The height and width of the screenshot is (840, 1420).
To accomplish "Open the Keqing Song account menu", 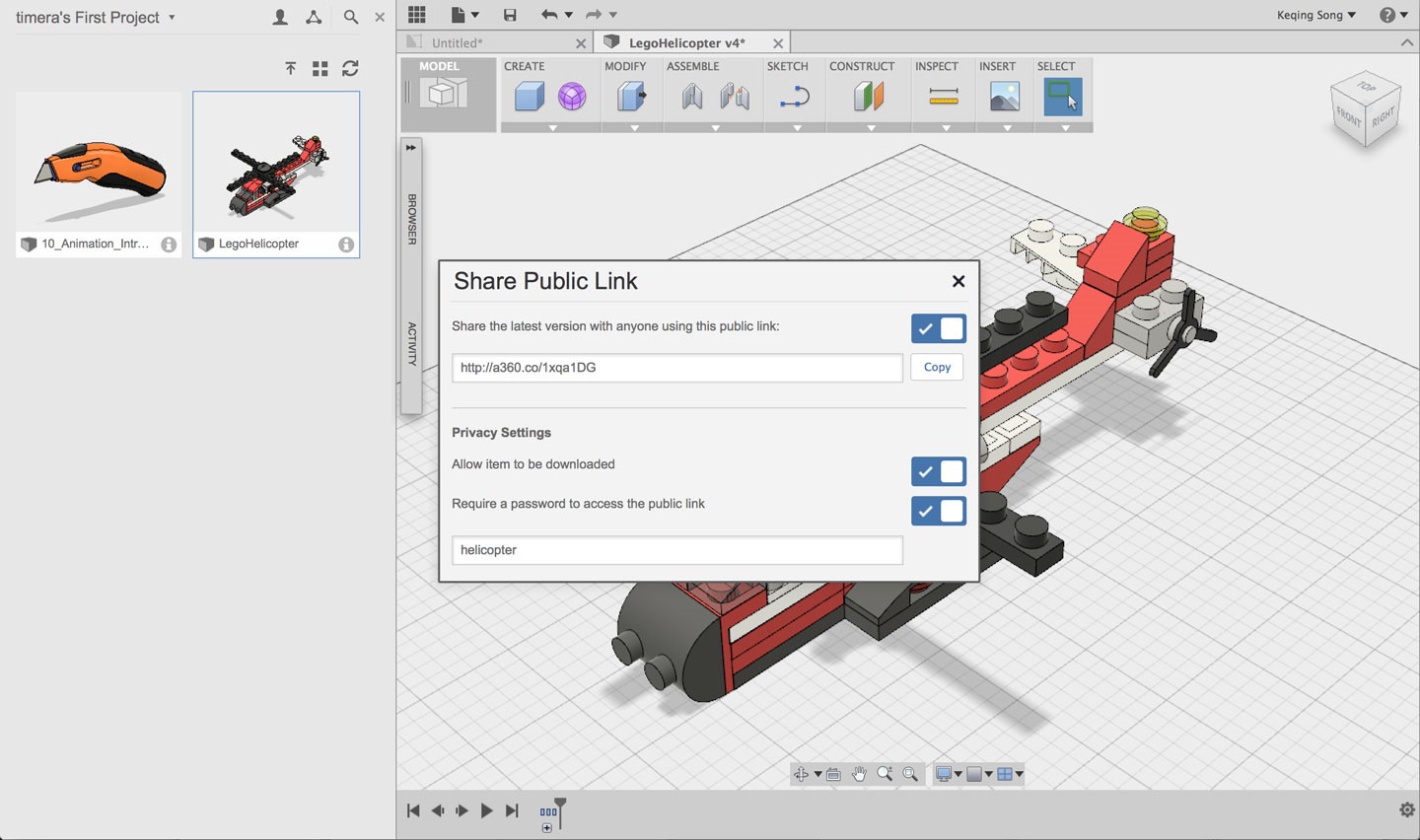I will 1315,15.
